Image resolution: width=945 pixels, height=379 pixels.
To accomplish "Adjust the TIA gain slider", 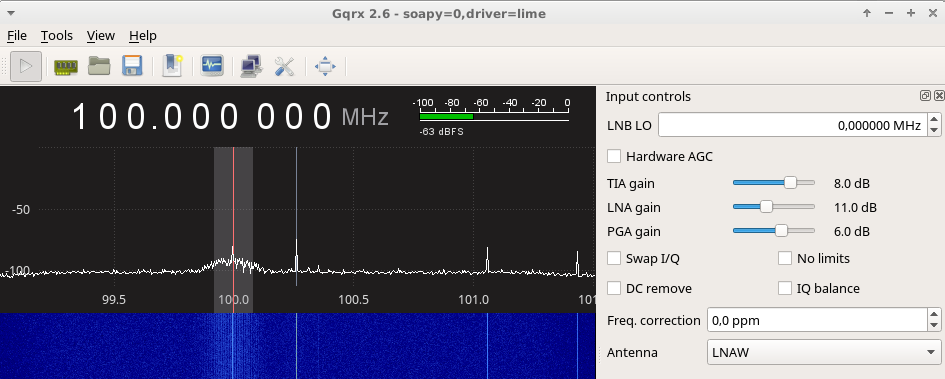I will (x=774, y=183).
